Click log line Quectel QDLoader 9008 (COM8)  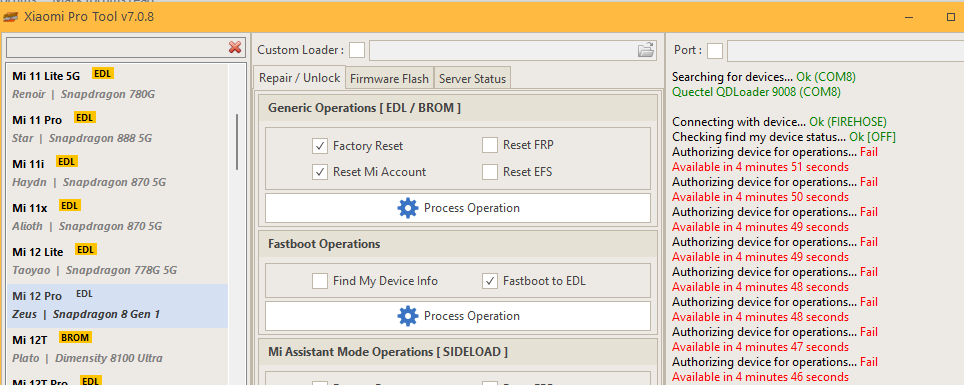756,92
